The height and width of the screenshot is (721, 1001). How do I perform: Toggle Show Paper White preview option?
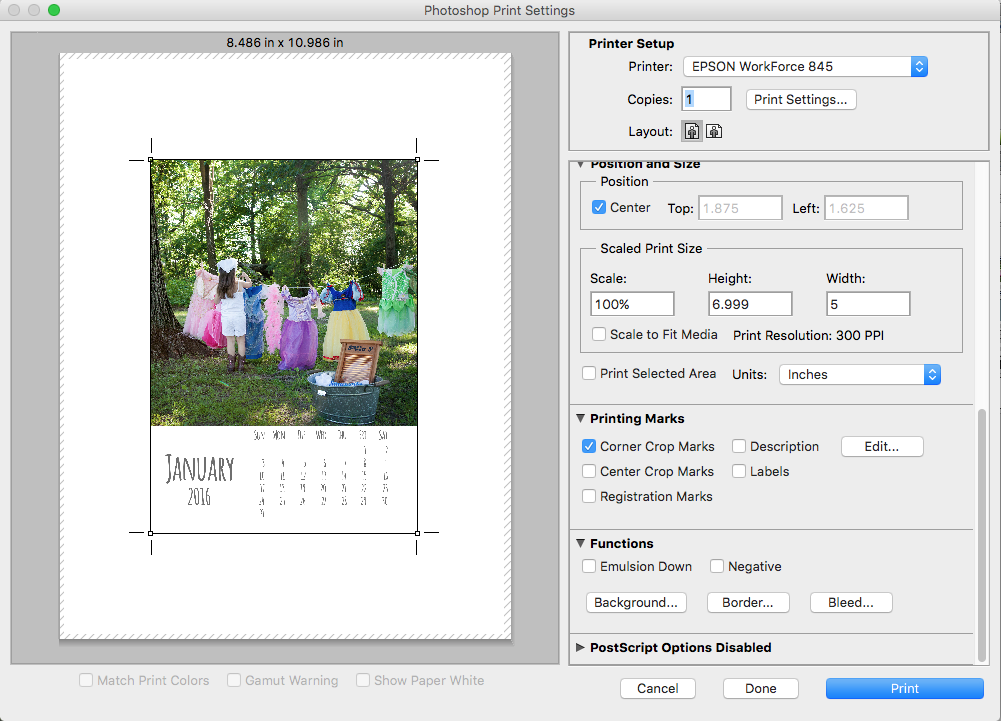pos(363,680)
